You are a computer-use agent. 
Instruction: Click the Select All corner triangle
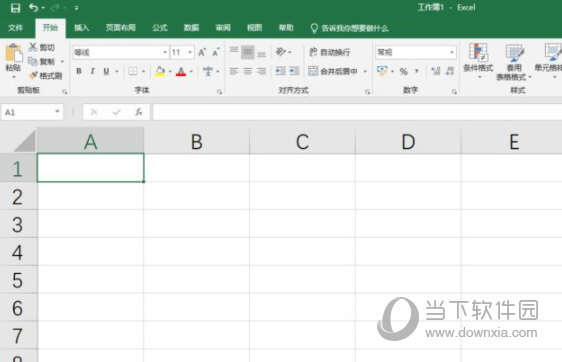pos(24,141)
